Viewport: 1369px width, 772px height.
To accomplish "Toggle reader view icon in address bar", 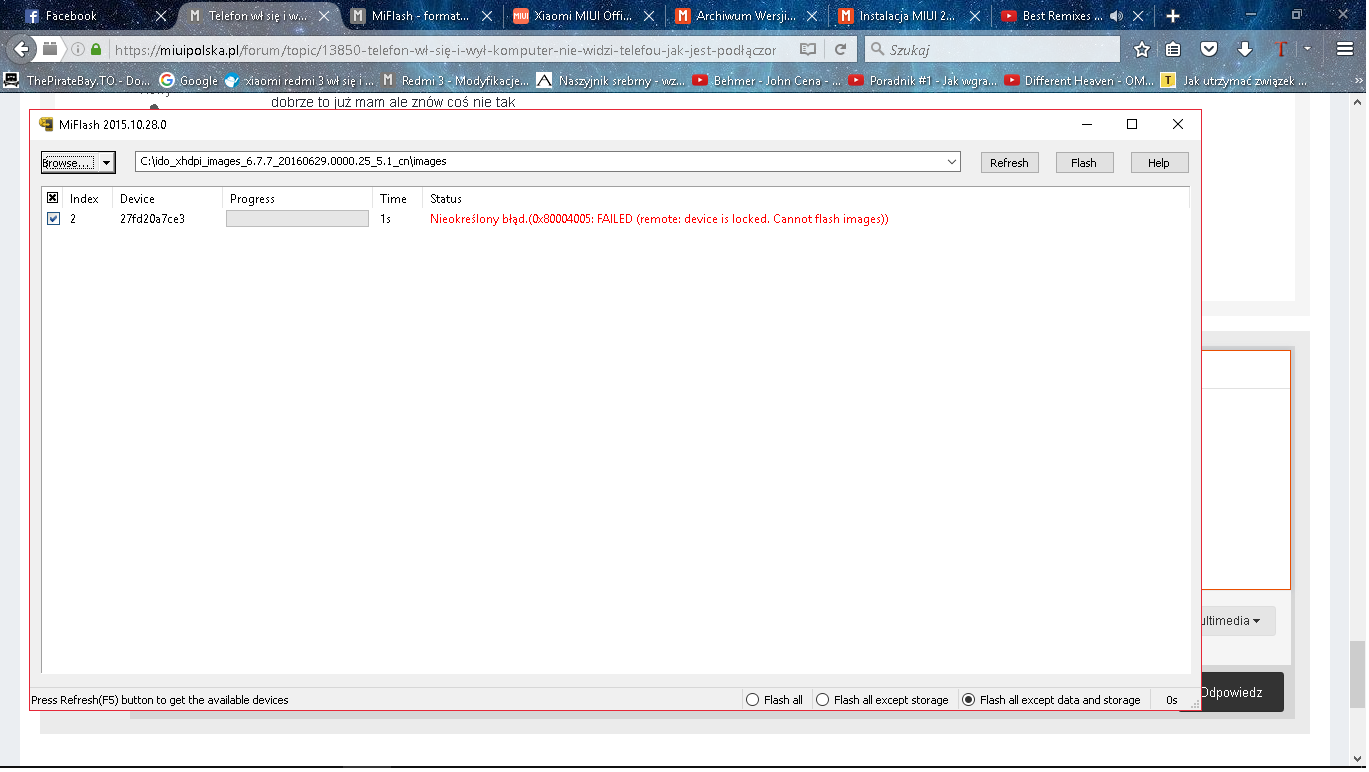I will point(808,49).
